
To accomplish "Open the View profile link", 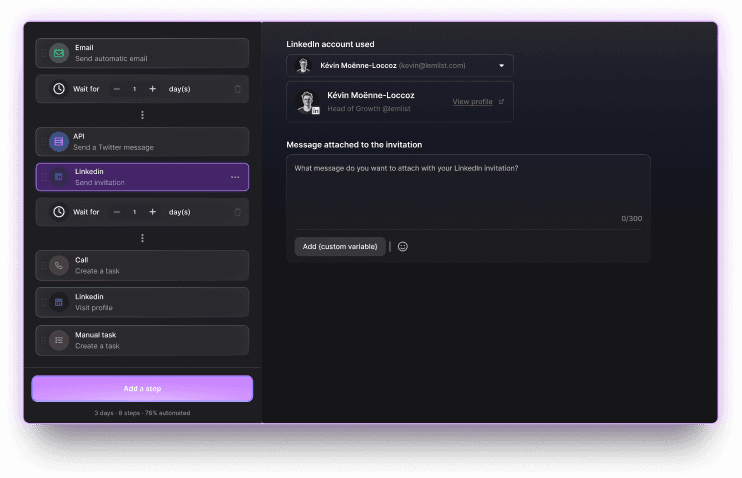I will click(472, 102).
